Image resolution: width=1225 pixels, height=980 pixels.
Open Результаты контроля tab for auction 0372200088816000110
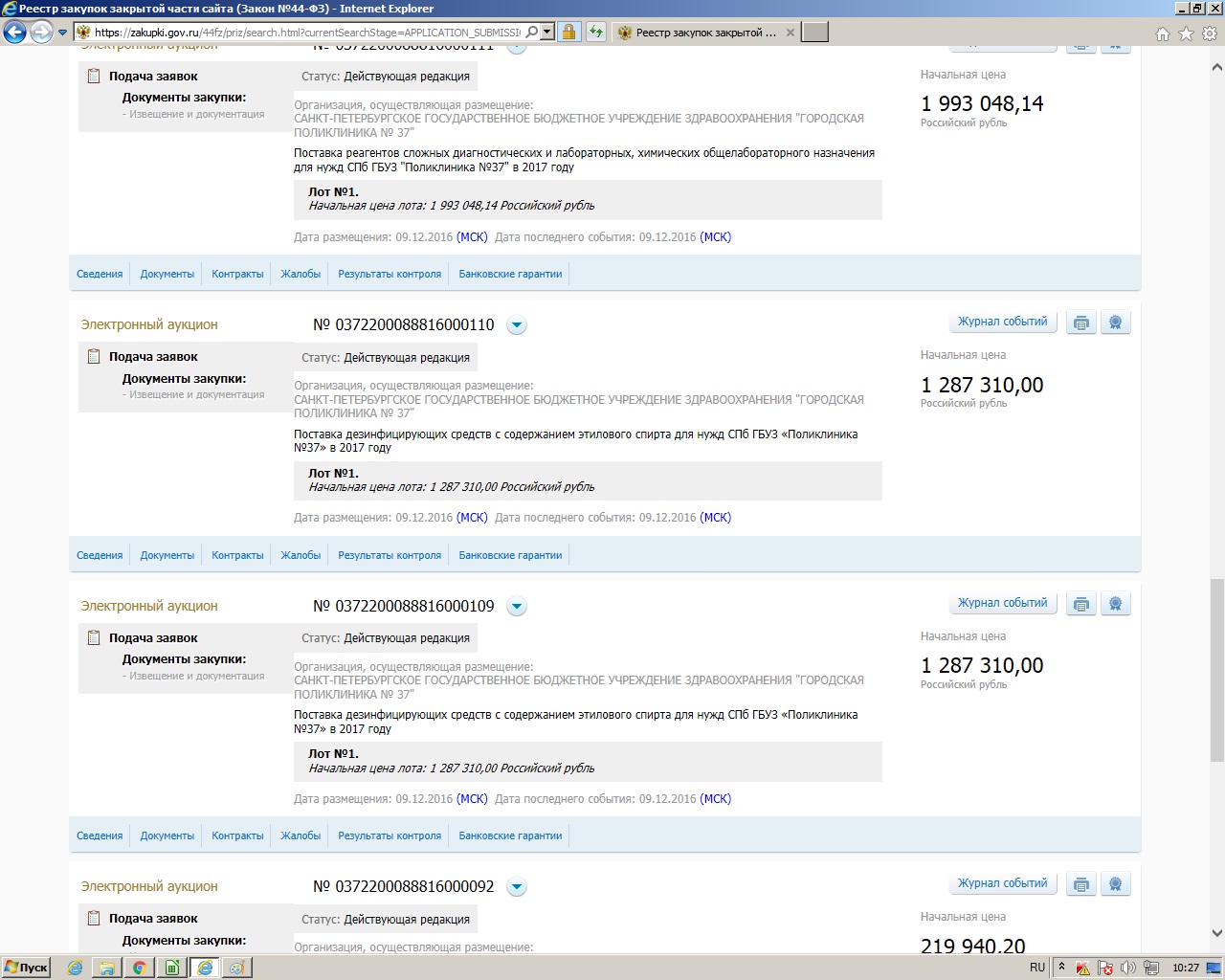(390, 555)
